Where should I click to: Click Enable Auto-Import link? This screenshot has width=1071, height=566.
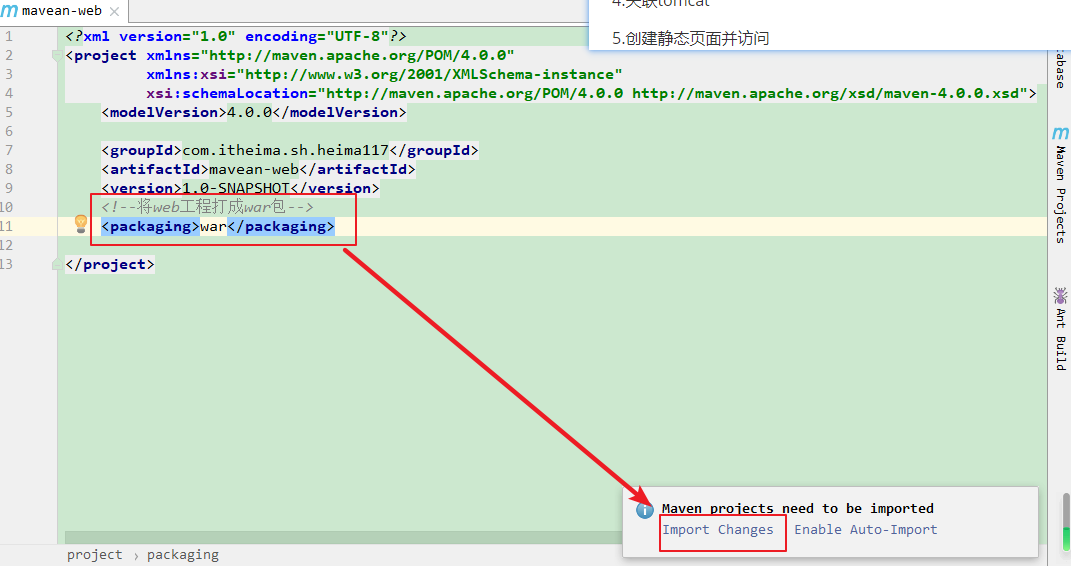click(x=865, y=529)
